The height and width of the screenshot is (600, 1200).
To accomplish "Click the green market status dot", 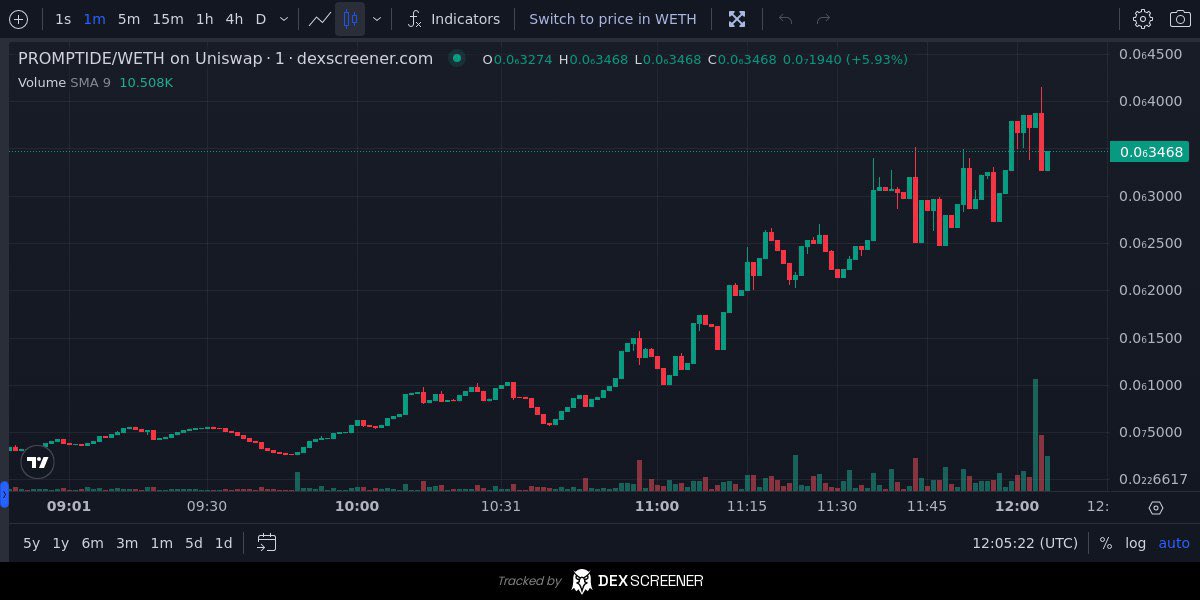I will point(457,58).
